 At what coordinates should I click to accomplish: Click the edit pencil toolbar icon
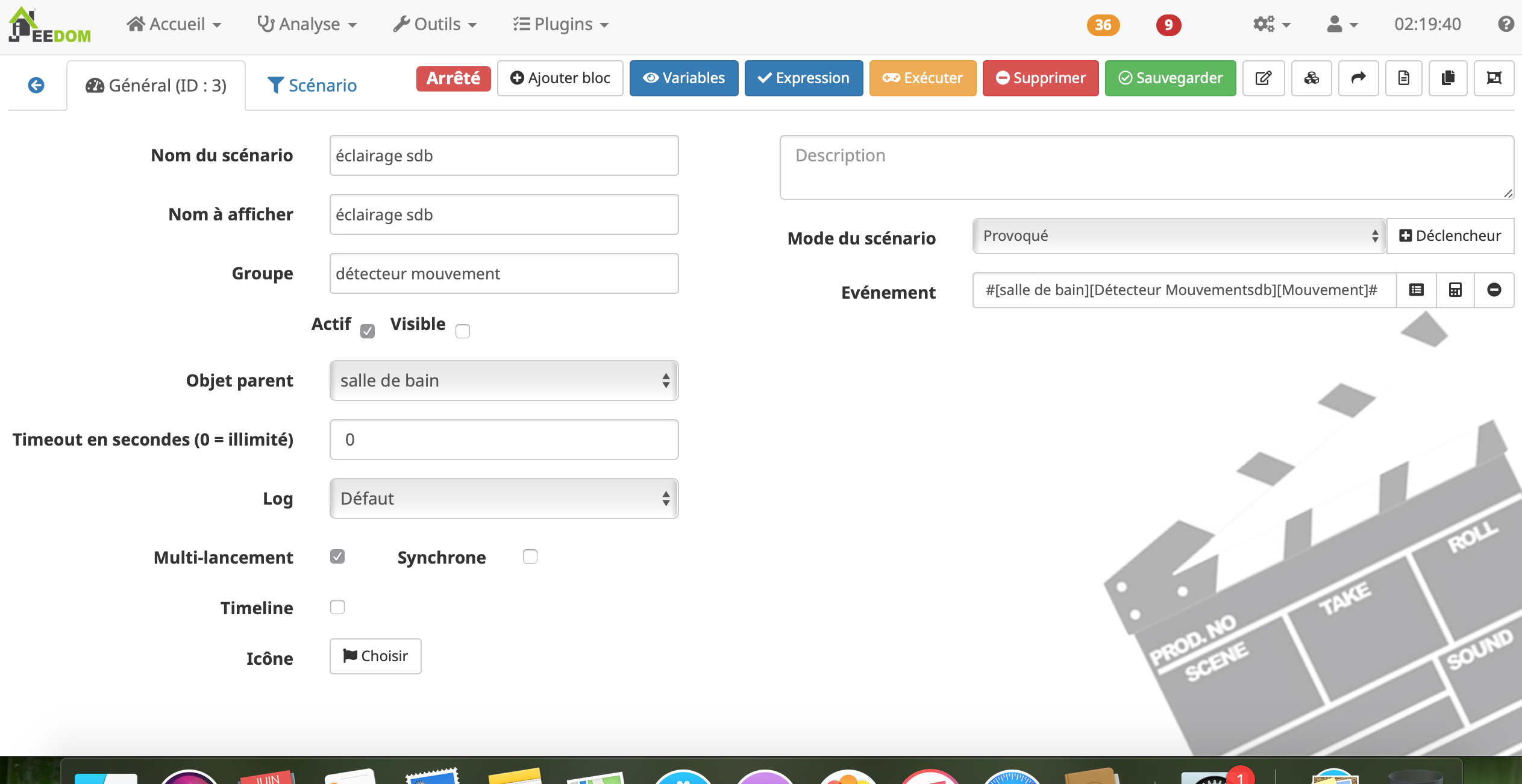click(1264, 78)
